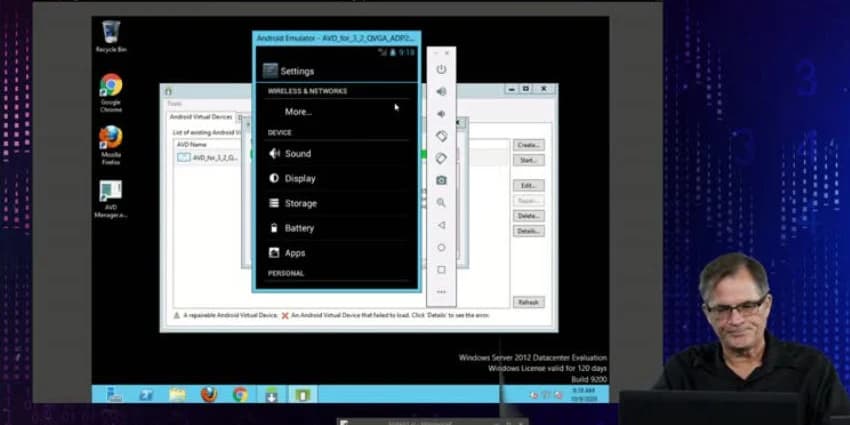Open the emulator extended controls (three dots)
Viewport: 850px width, 425px height.
pyautogui.click(x=441, y=292)
